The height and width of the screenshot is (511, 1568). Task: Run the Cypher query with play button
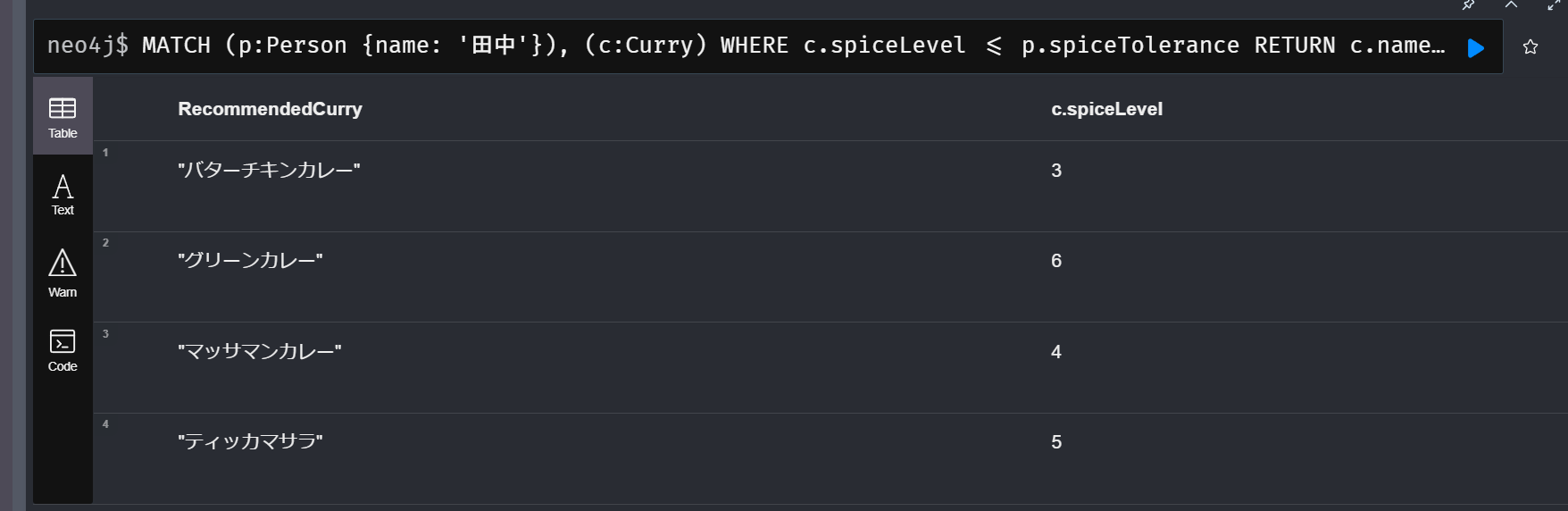(1475, 47)
